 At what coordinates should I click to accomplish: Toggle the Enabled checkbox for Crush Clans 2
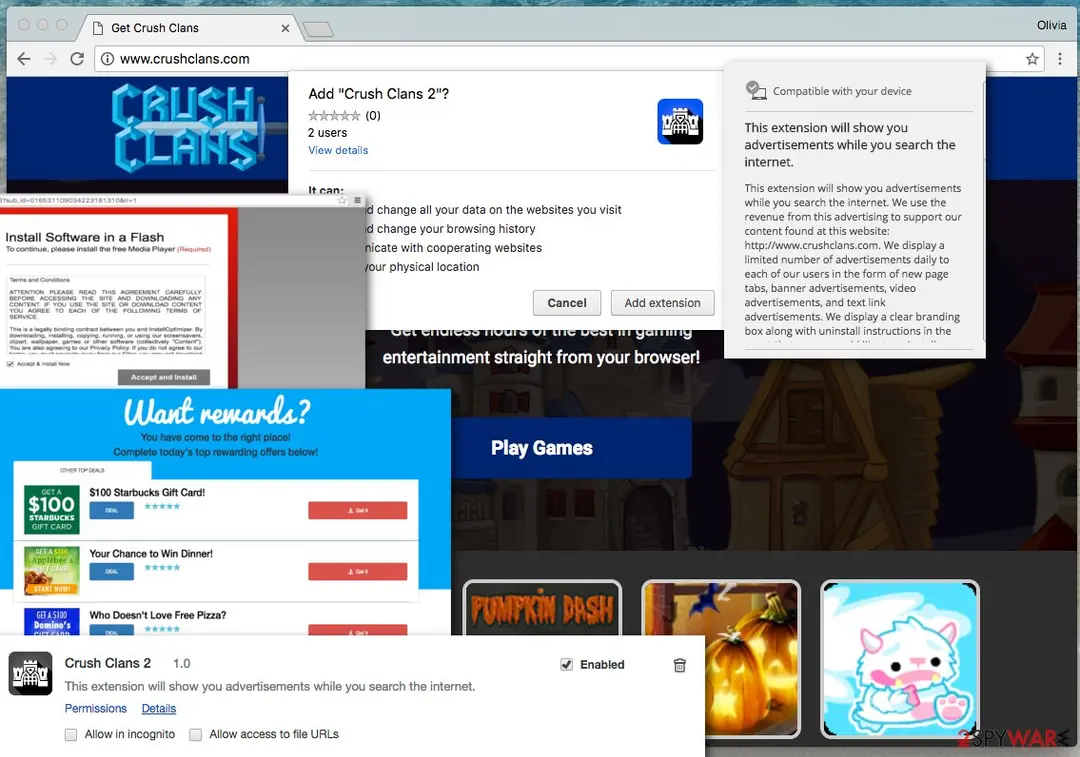566,665
